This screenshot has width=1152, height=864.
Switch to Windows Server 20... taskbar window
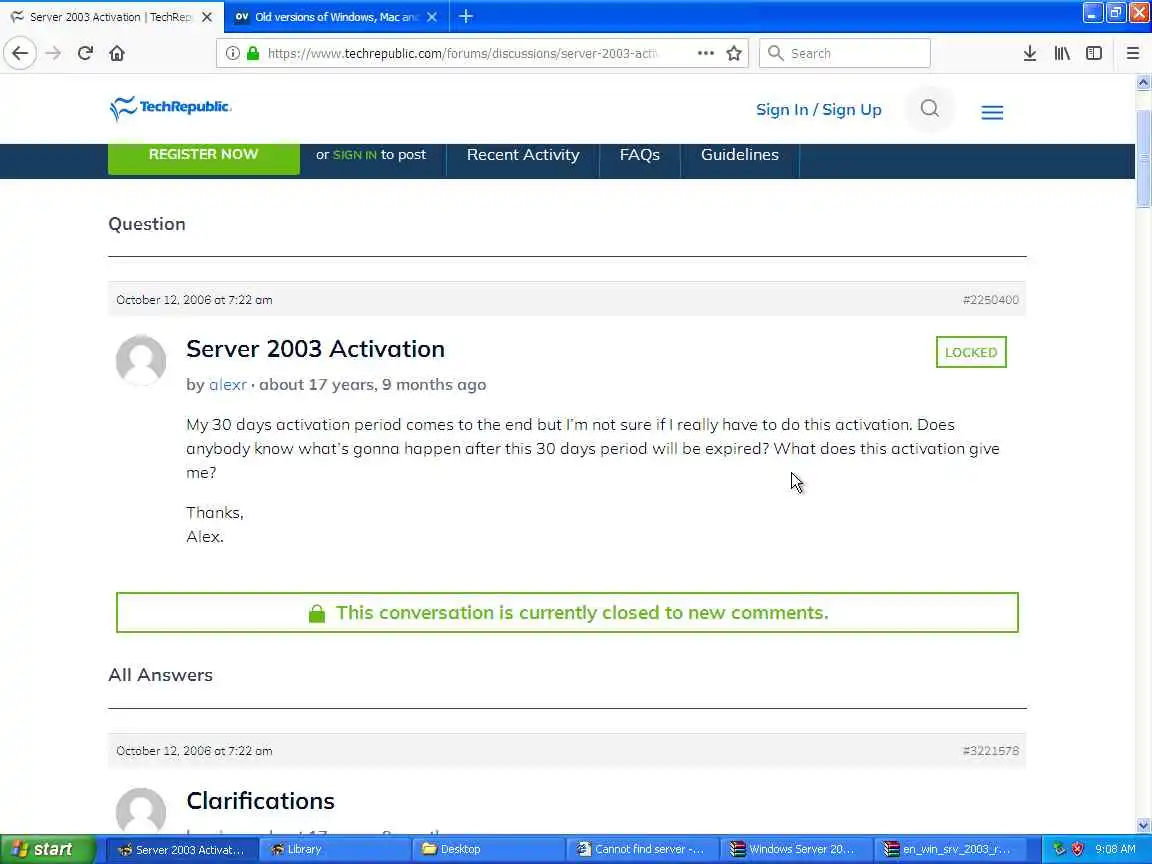pos(795,849)
